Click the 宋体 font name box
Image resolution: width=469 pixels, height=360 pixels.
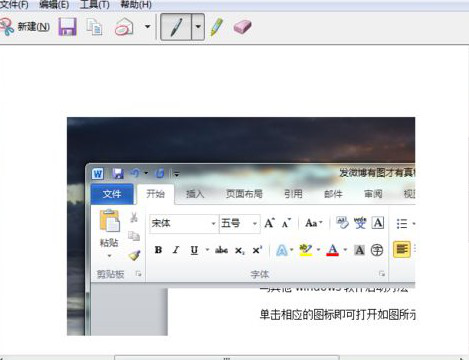[x=180, y=223]
